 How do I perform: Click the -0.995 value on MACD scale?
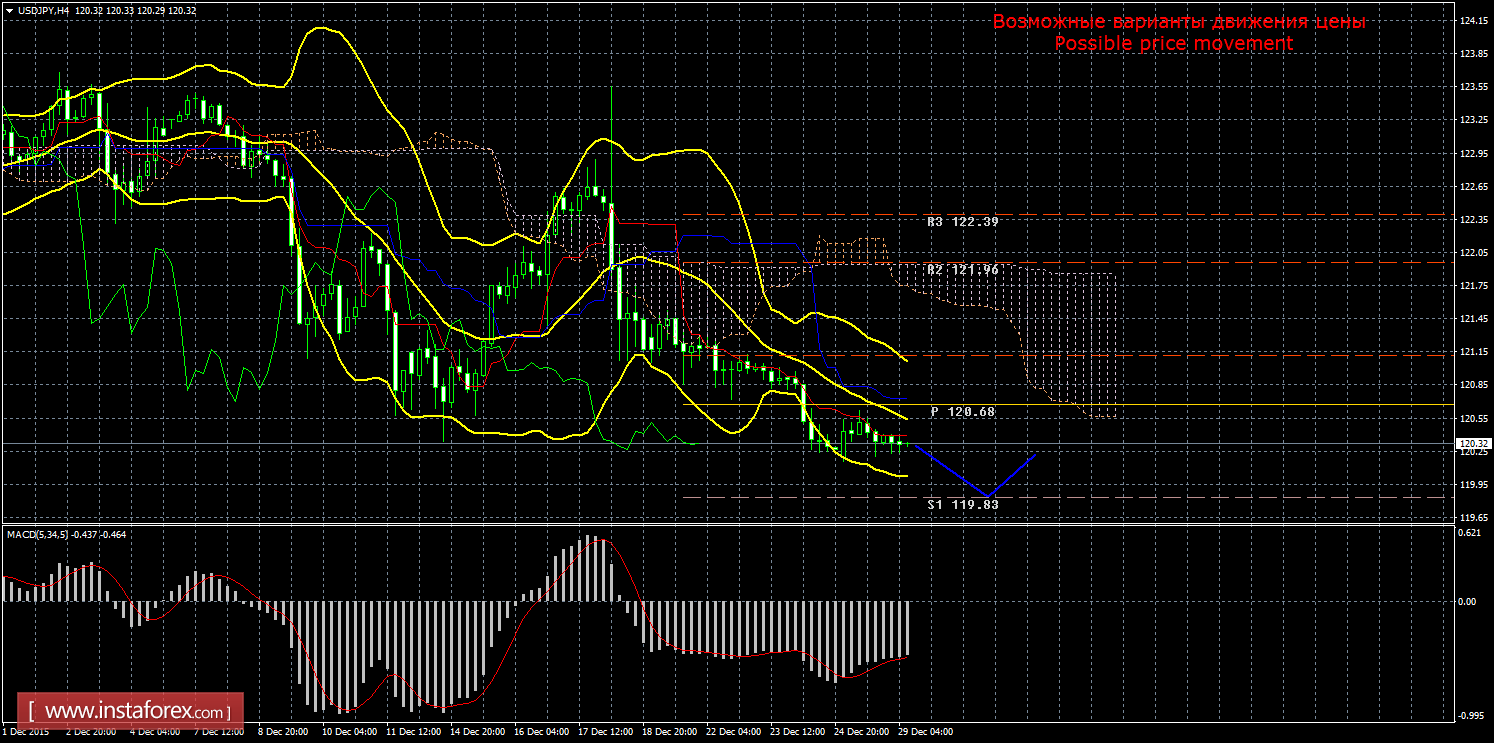click(1470, 716)
